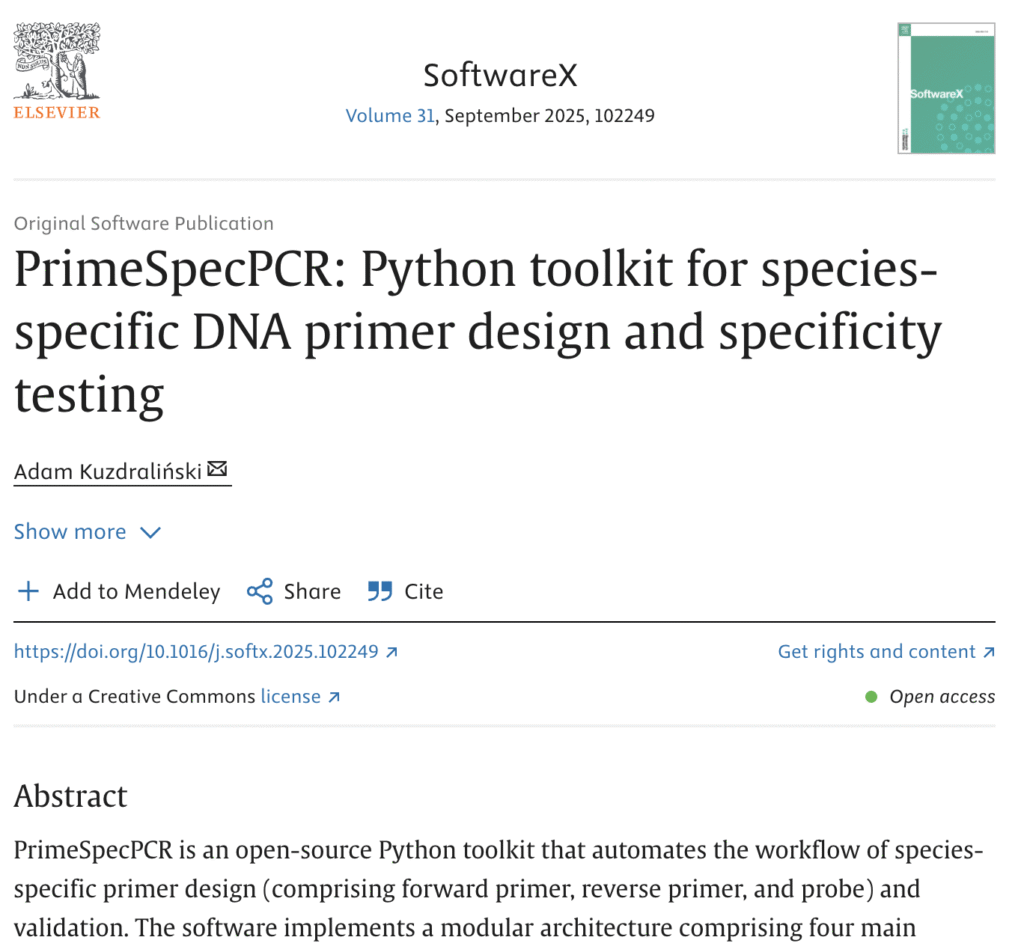Viewport: 1024px width, 949px height.
Task: Expand the Show more section
Action: [x=70, y=532]
